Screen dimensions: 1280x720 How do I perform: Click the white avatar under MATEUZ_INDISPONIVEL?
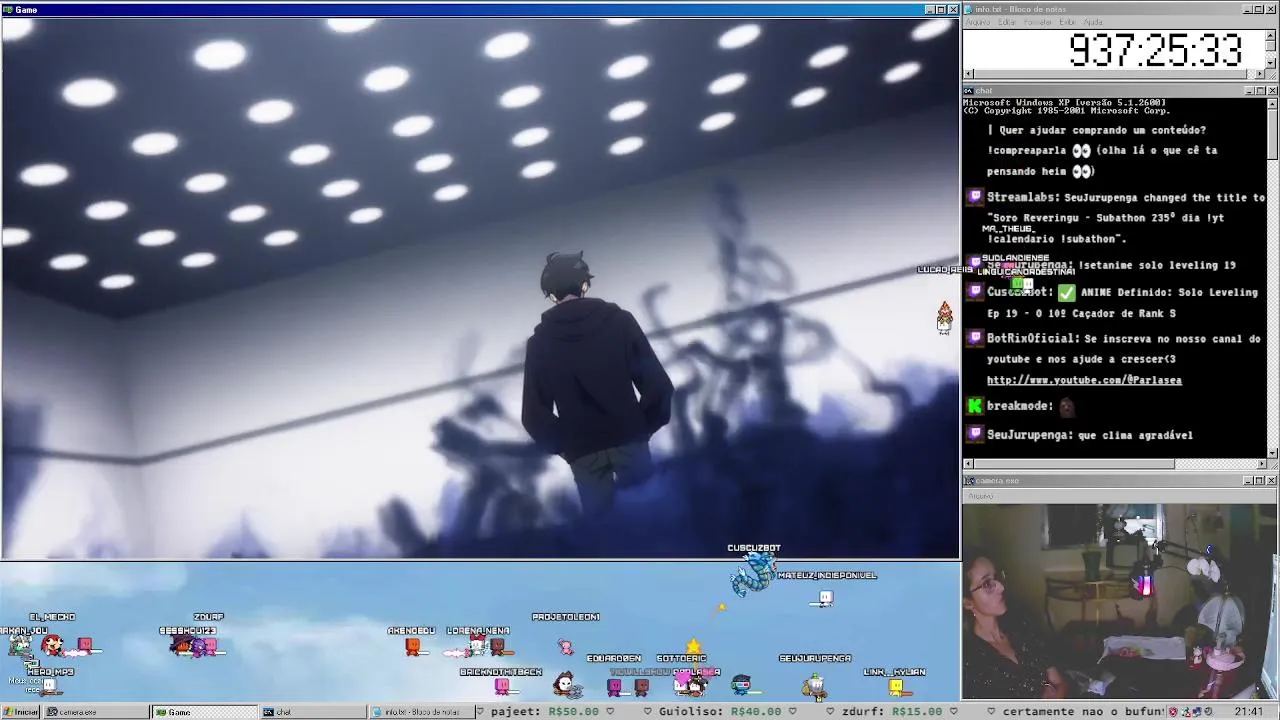point(825,598)
